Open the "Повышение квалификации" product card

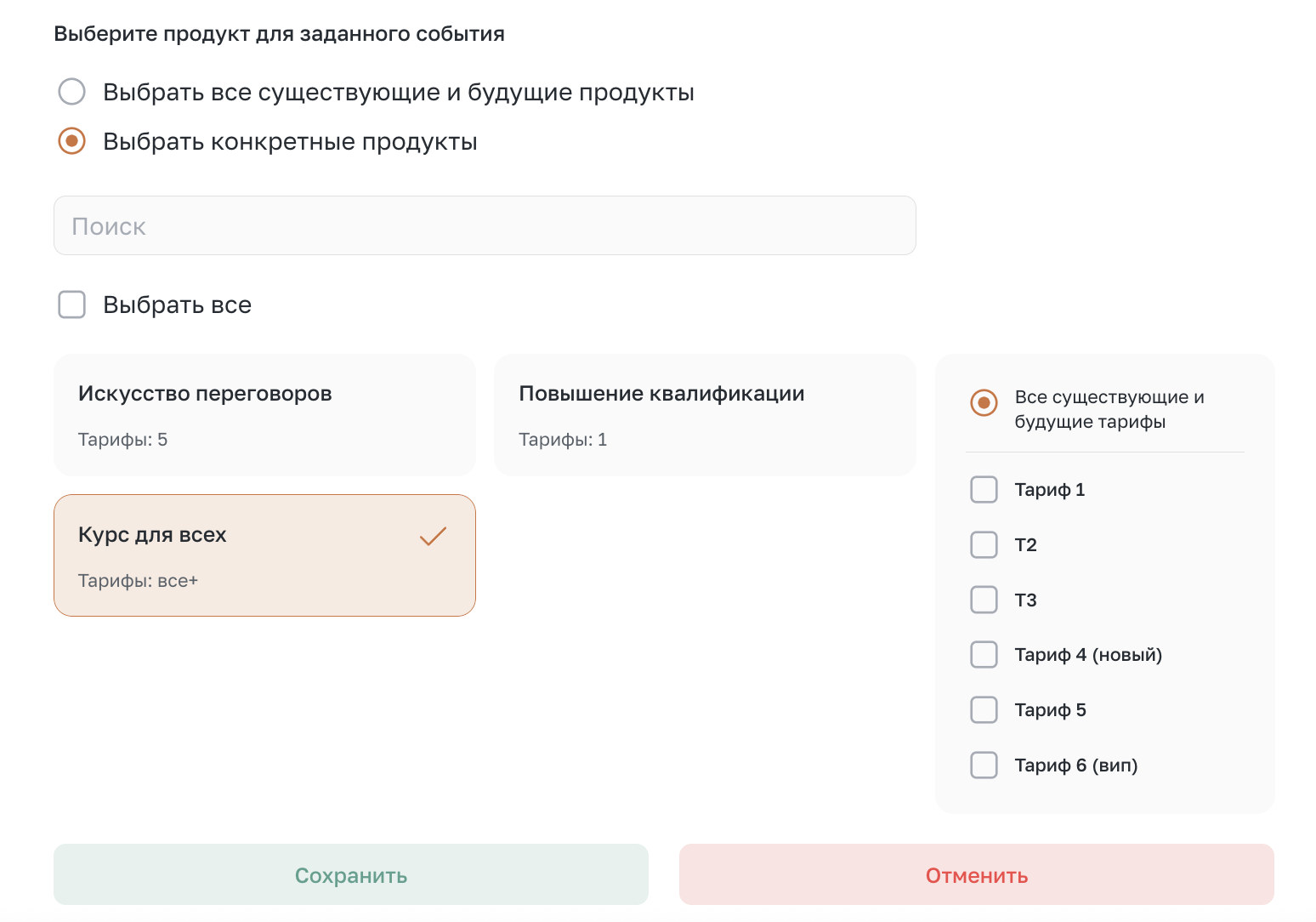click(x=705, y=415)
